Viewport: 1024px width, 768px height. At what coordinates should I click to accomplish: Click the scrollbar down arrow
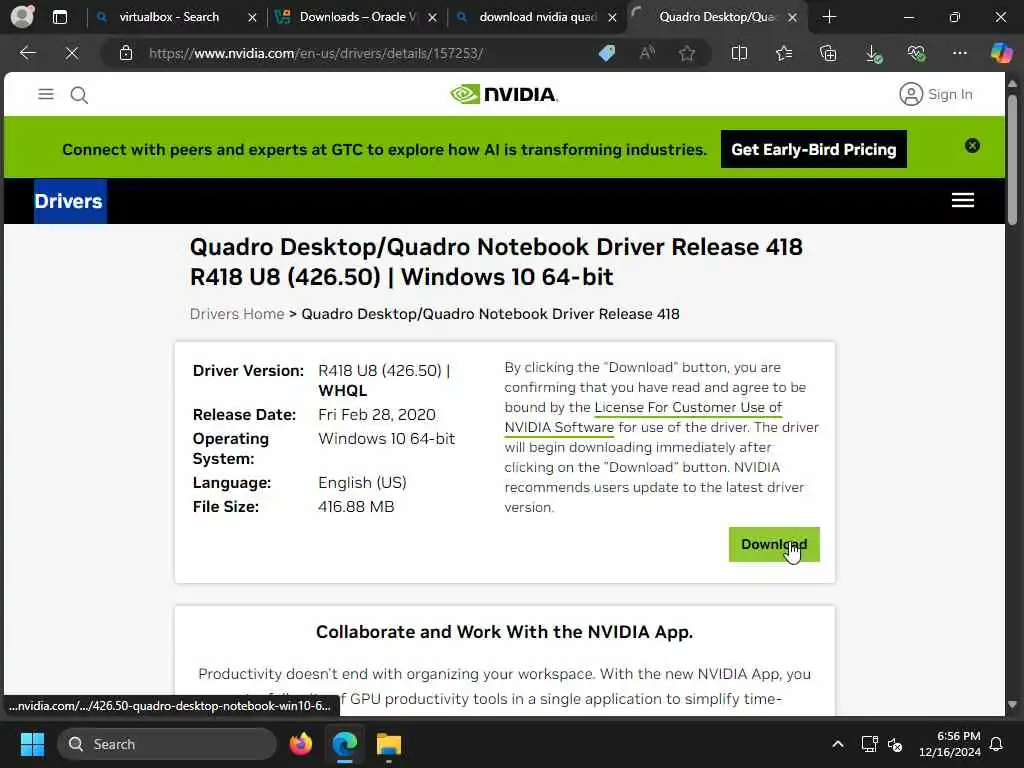click(1012, 705)
